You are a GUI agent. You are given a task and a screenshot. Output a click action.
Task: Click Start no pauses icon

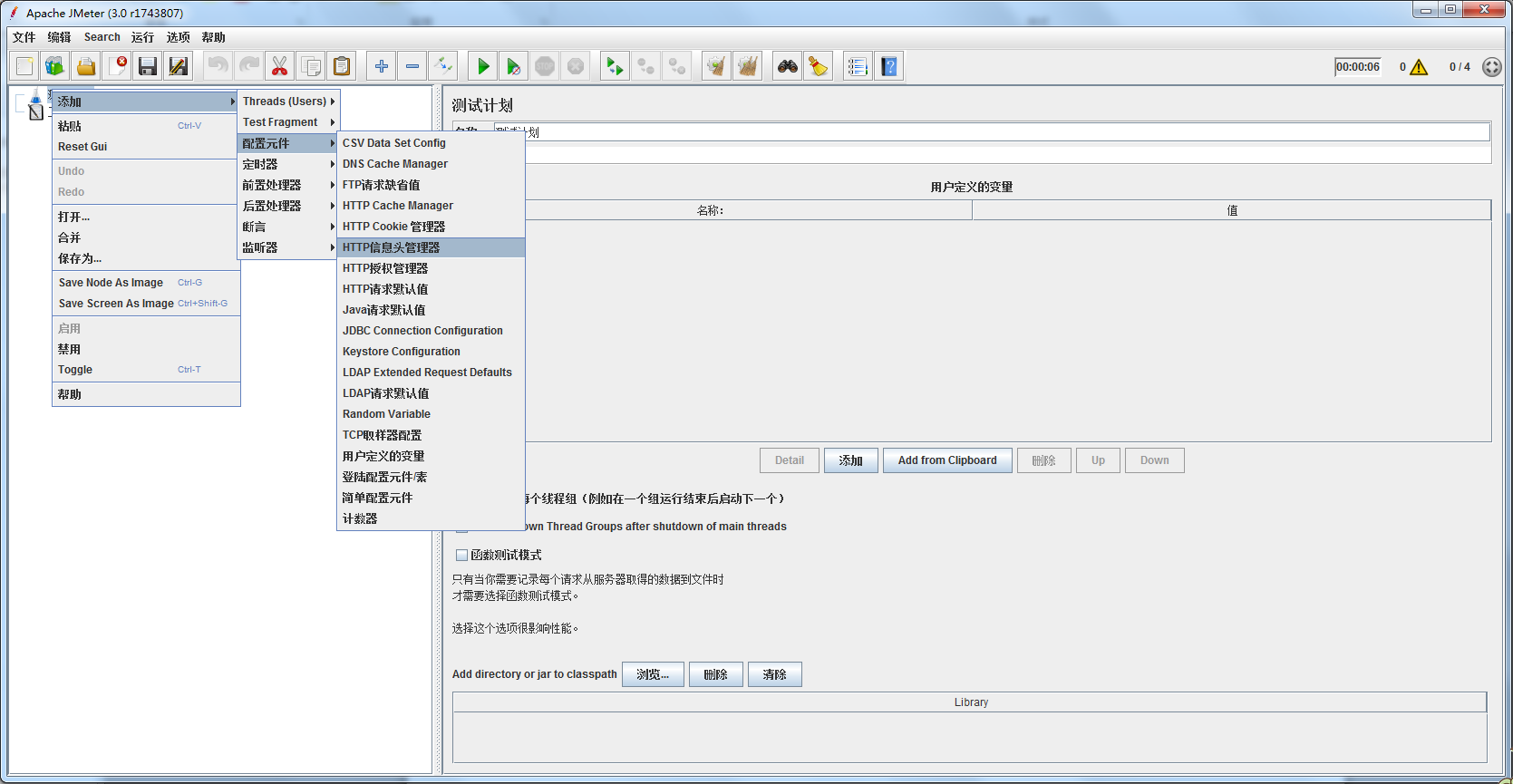(514, 66)
